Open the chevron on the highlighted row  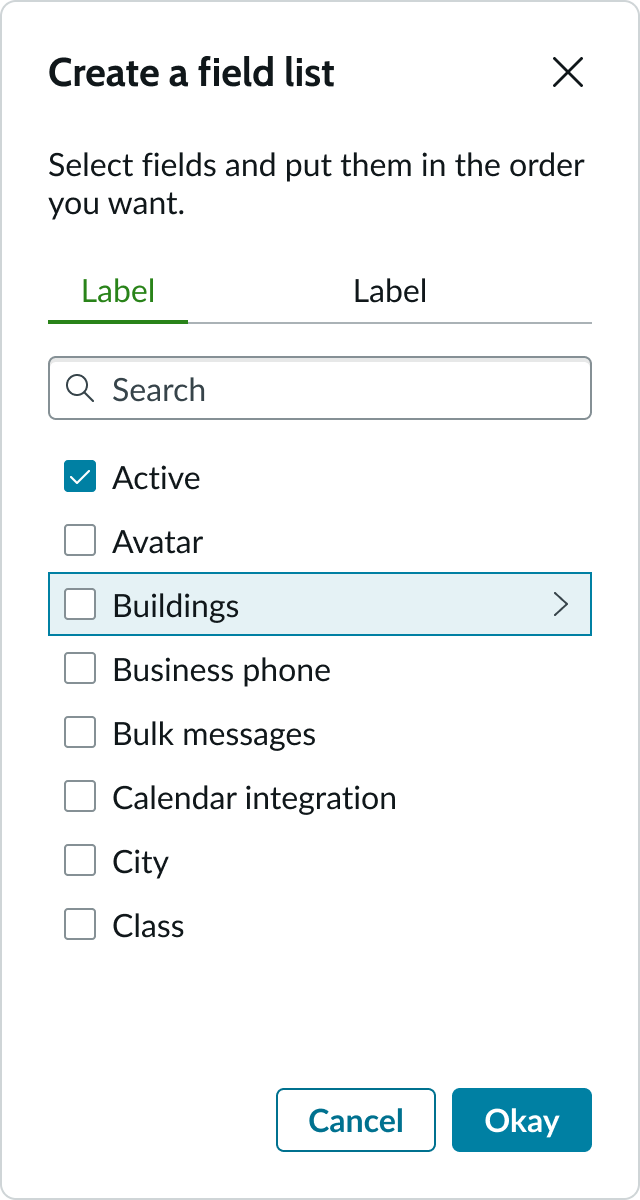pyautogui.click(x=561, y=604)
